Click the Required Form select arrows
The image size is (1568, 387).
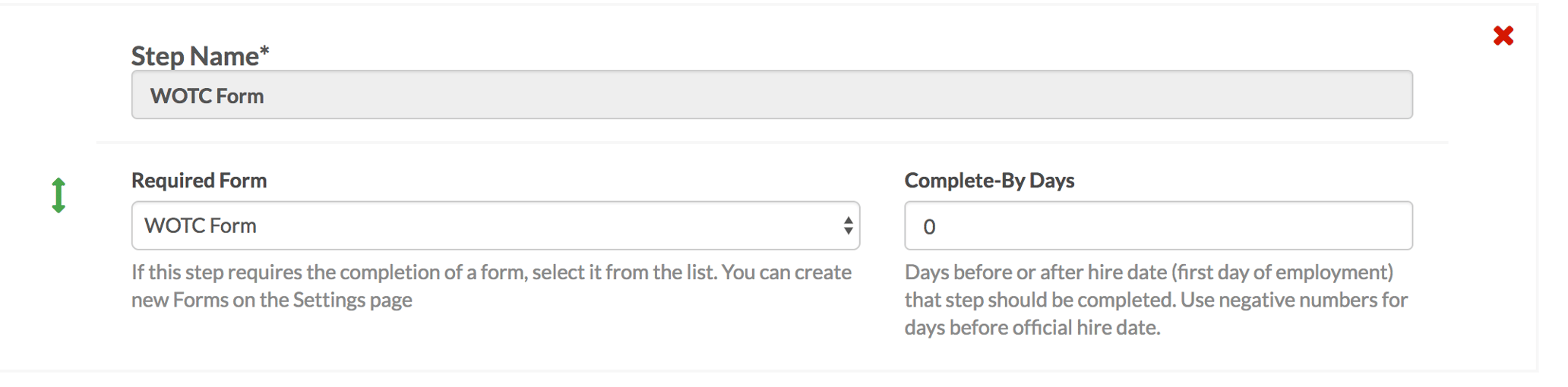point(848,225)
